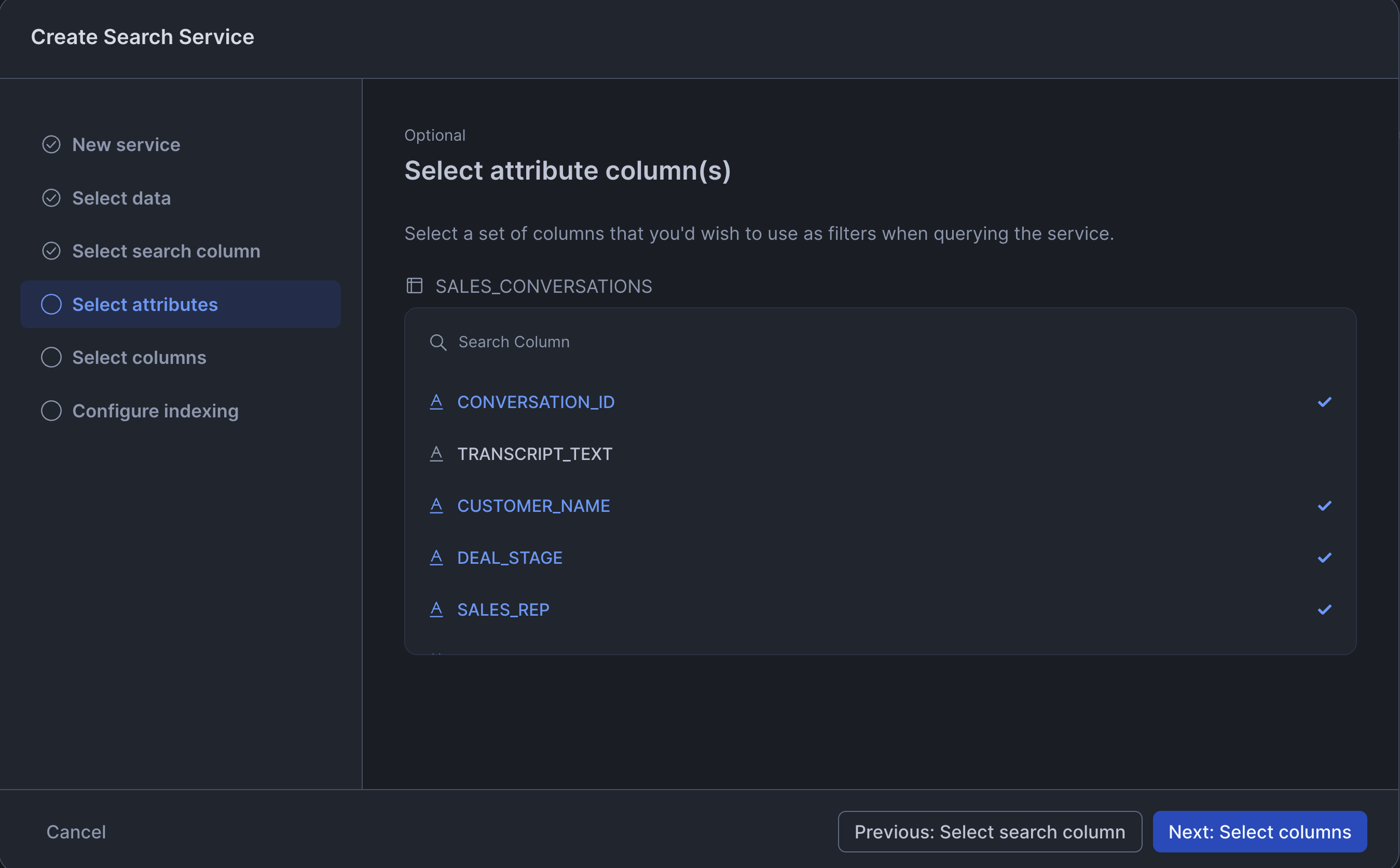Image resolution: width=1400 pixels, height=868 pixels.
Task: Go to the Select data step
Action: tap(121, 198)
